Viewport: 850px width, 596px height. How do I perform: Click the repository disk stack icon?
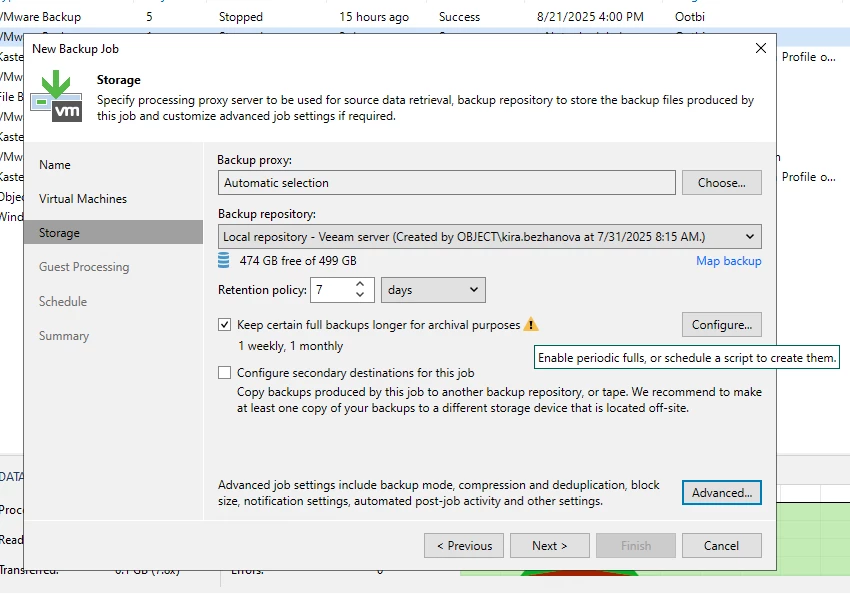(223, 260)
